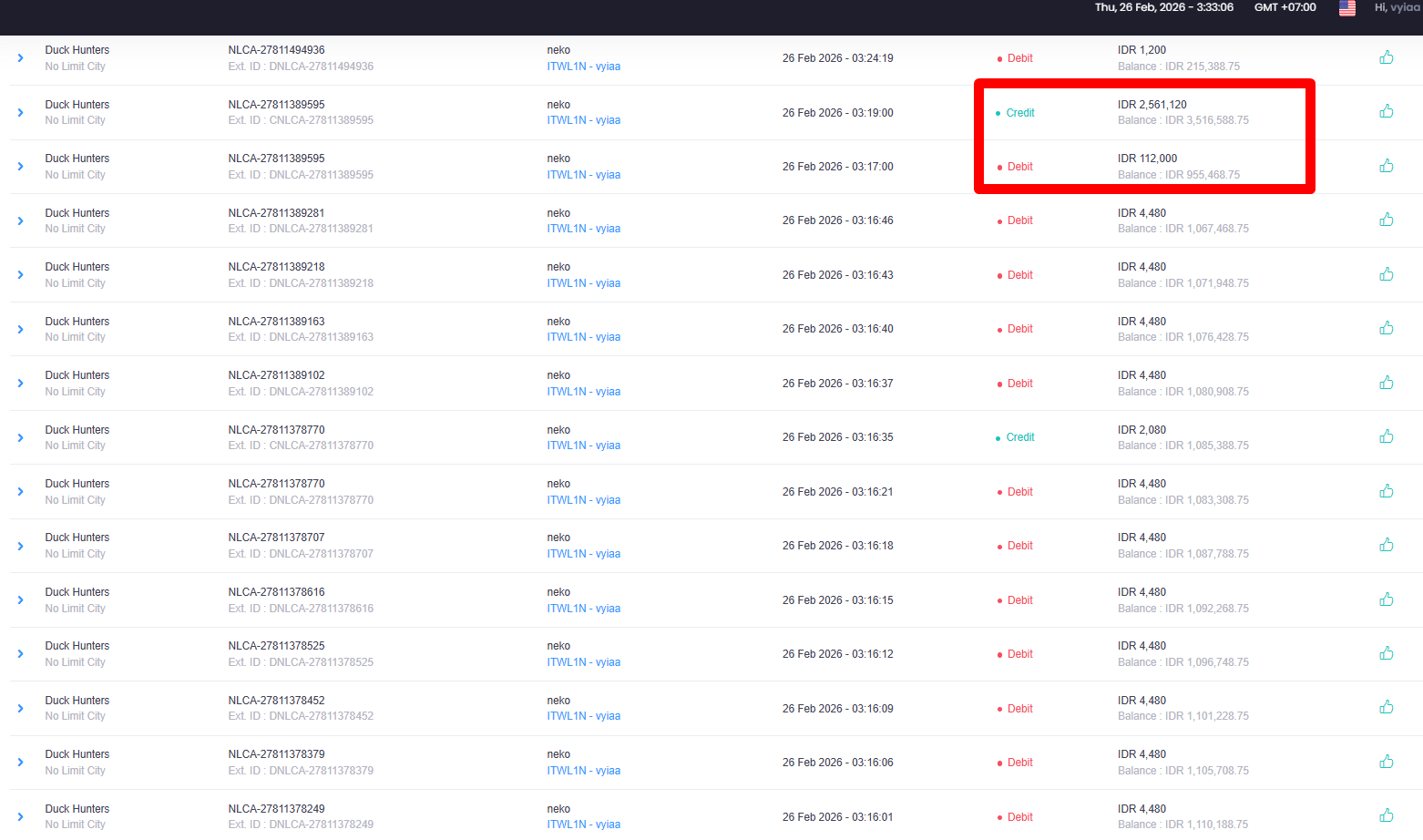Open ITWL1N - vyiaa link in the 03:19:00 row

tap(584, 120)
